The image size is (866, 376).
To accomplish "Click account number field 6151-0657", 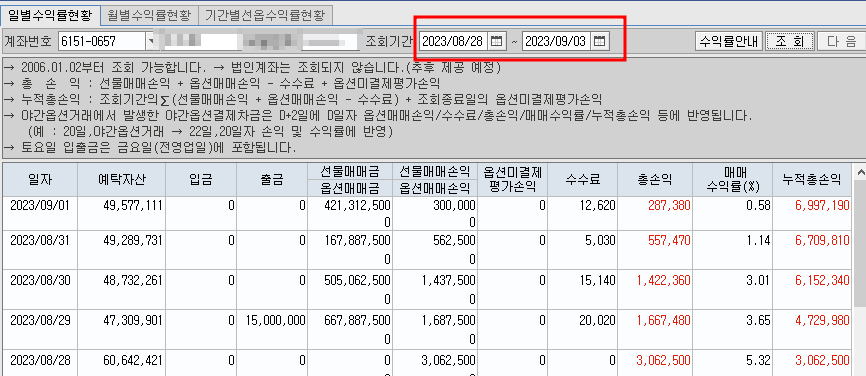I will (x=102, y=41).
